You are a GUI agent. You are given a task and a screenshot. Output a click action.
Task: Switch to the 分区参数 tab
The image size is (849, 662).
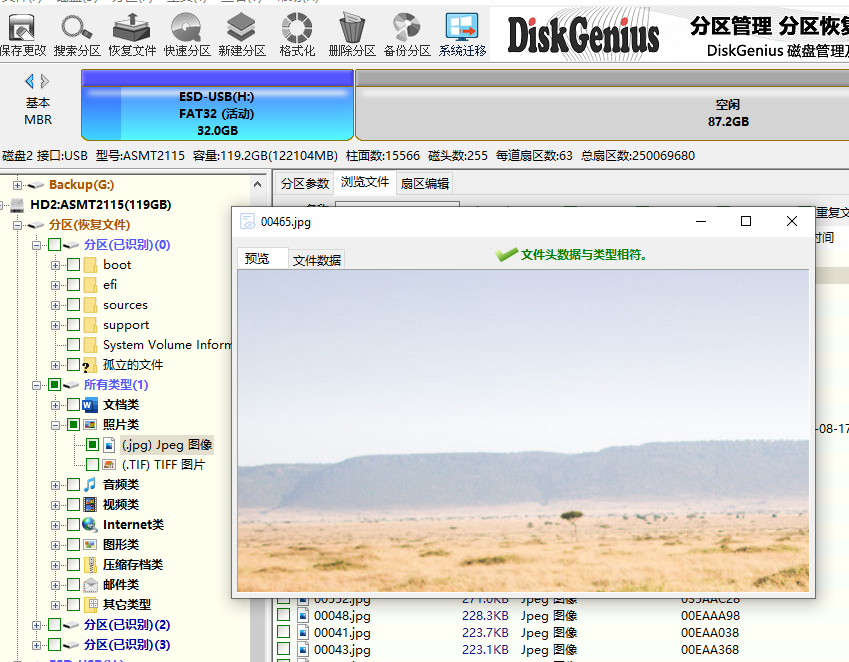tap(304, 183)
